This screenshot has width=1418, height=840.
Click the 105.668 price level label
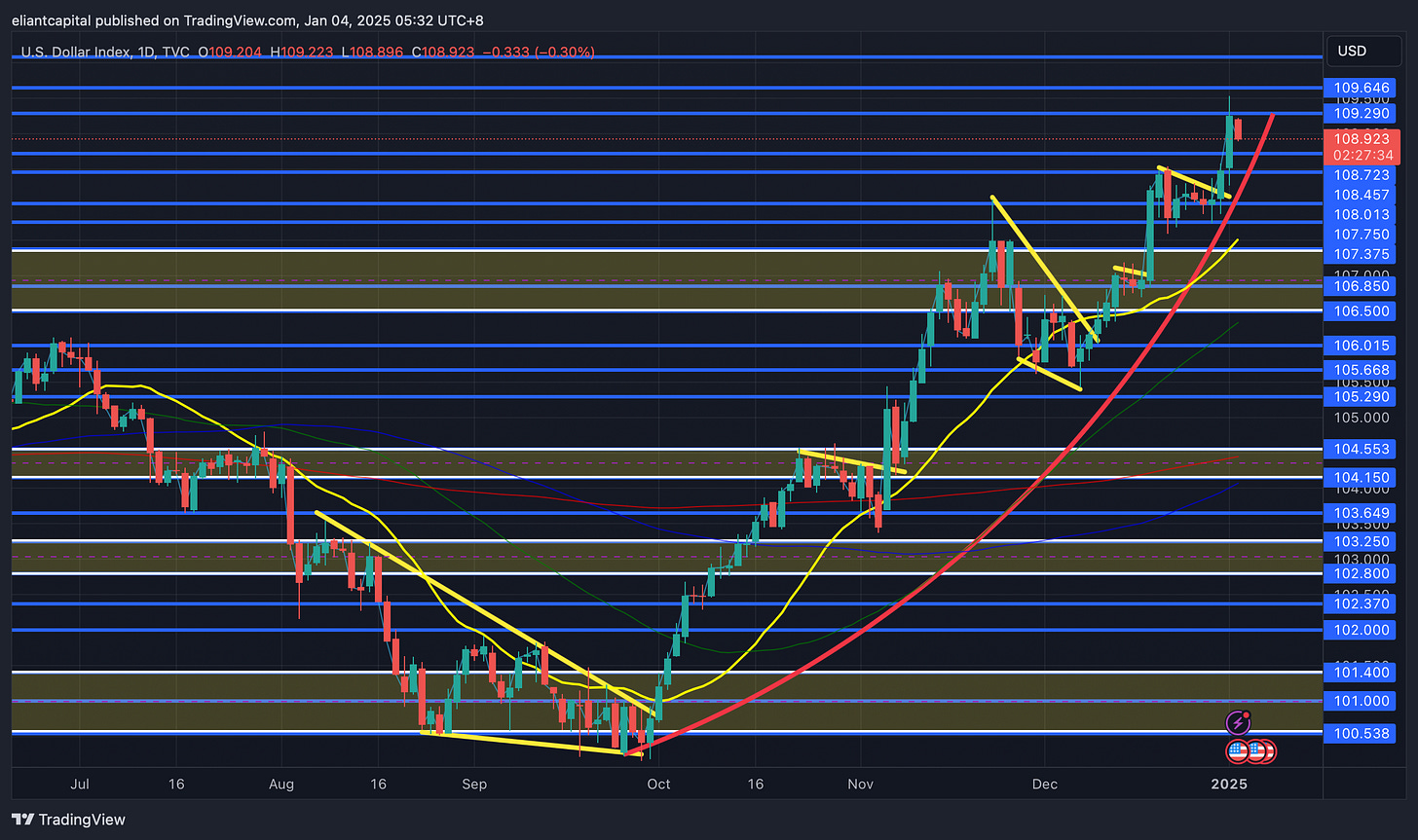pyautogui.click(x=1361, y=370)
